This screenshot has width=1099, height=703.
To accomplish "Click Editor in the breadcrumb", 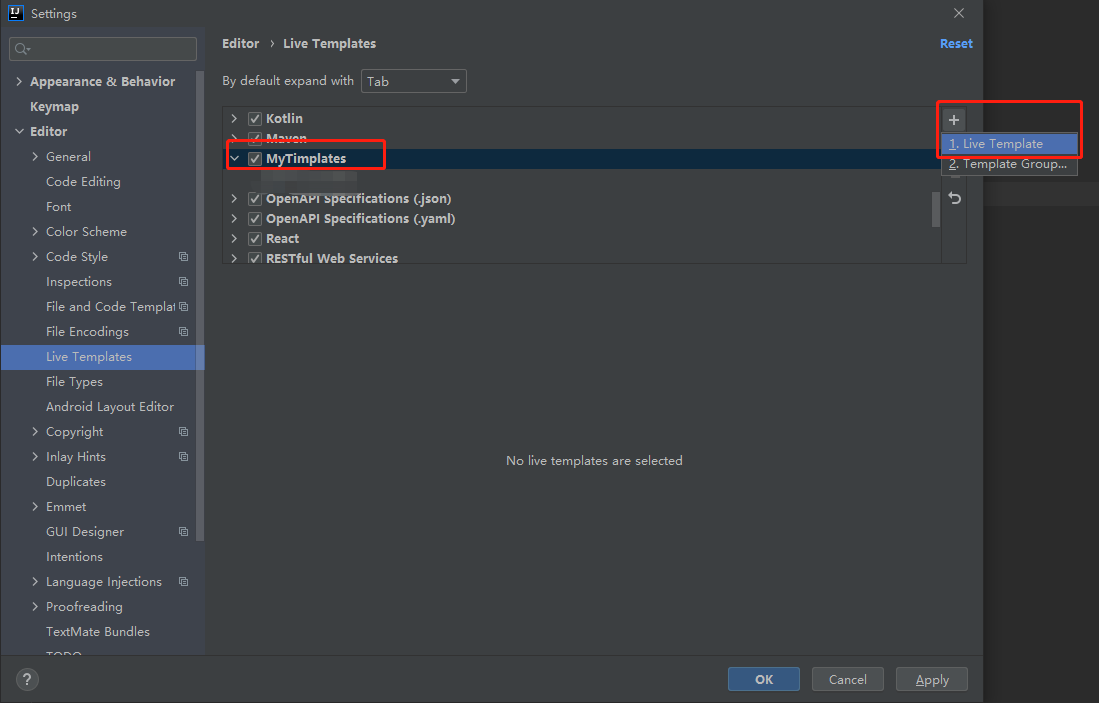I will click(240, 43).
